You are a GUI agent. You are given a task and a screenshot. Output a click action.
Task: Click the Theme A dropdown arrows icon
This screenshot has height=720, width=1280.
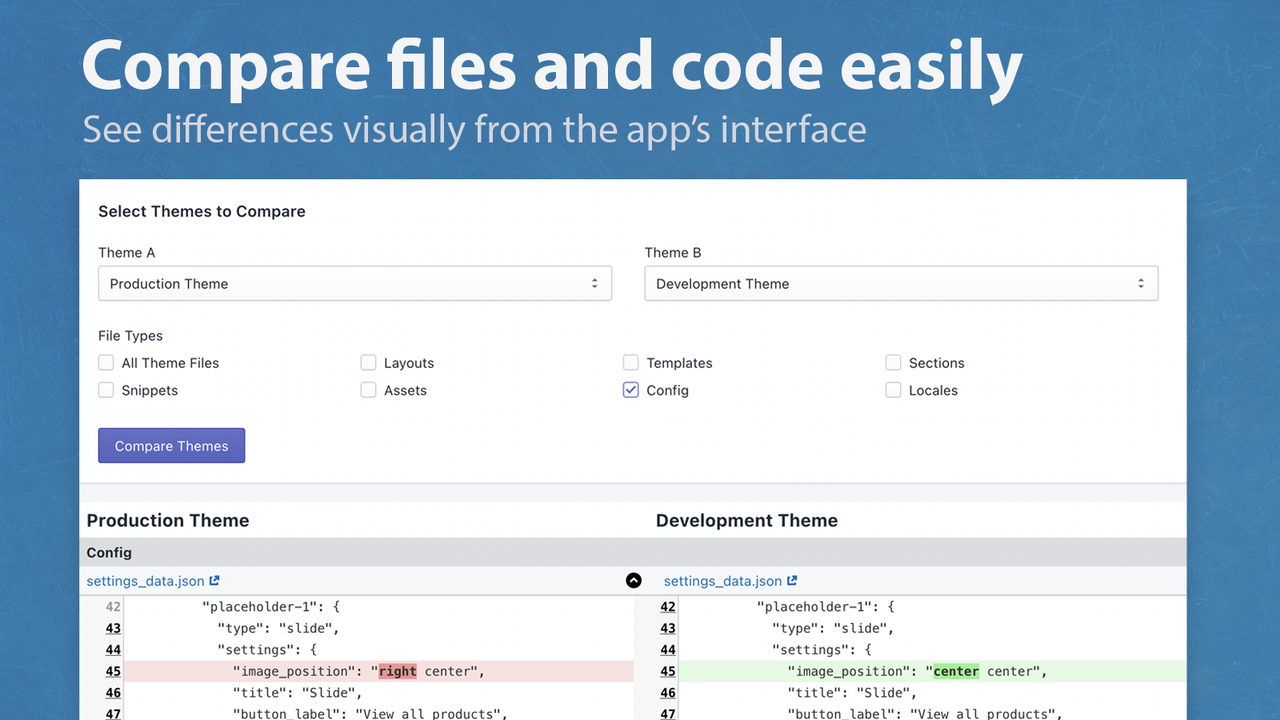click(x=594, y=284)
